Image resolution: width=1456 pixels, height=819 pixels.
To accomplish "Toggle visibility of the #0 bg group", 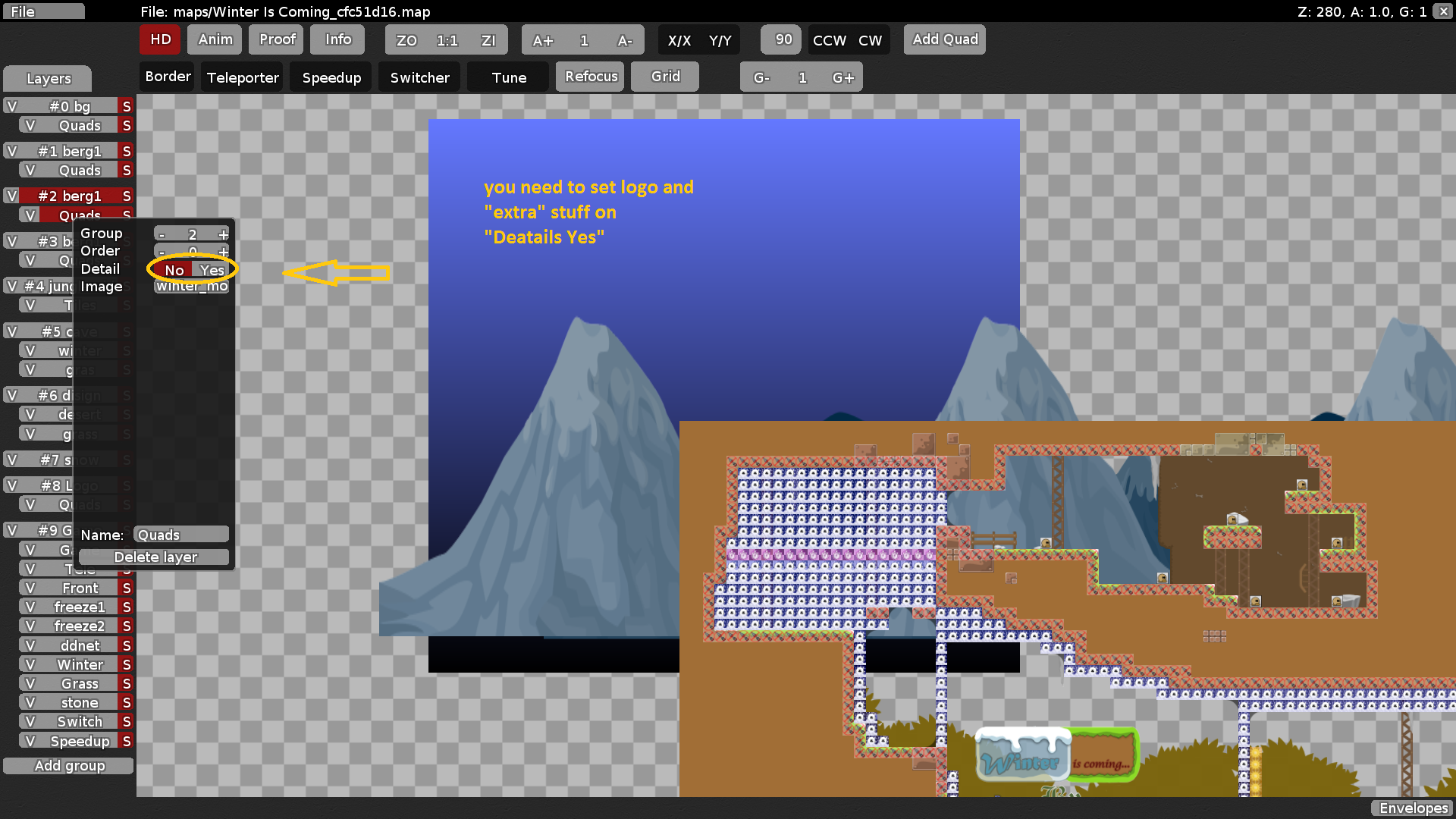I will point(11,106).
